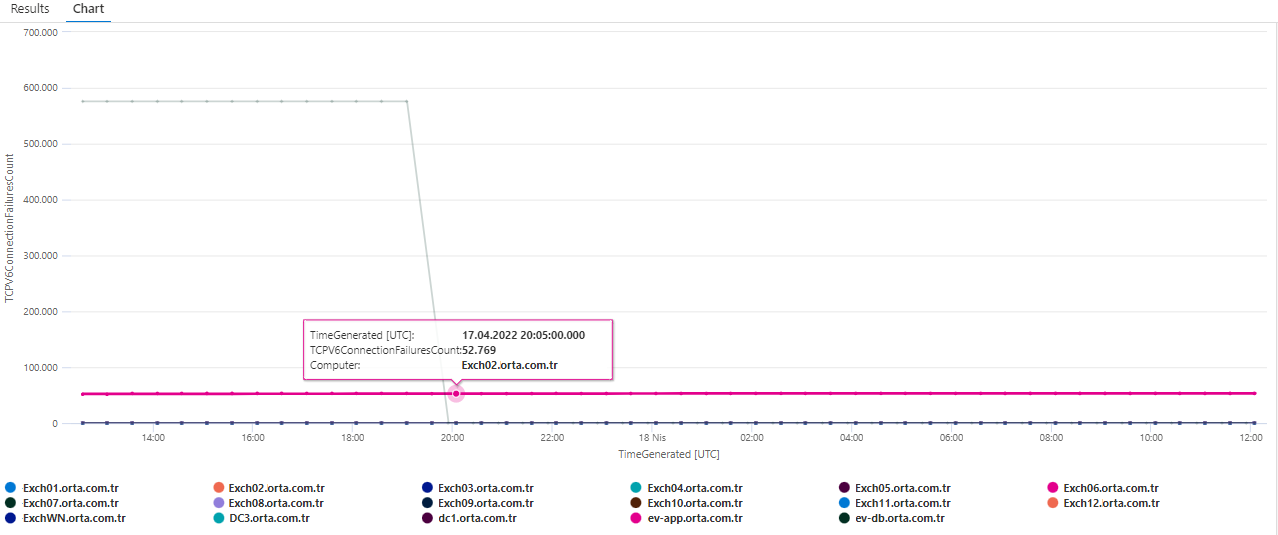Image resolution: width=1278 pixels, height=535 pixels.
Task: Click the highlighted Exch02 data point marker
Action: (x=456, y=394)
